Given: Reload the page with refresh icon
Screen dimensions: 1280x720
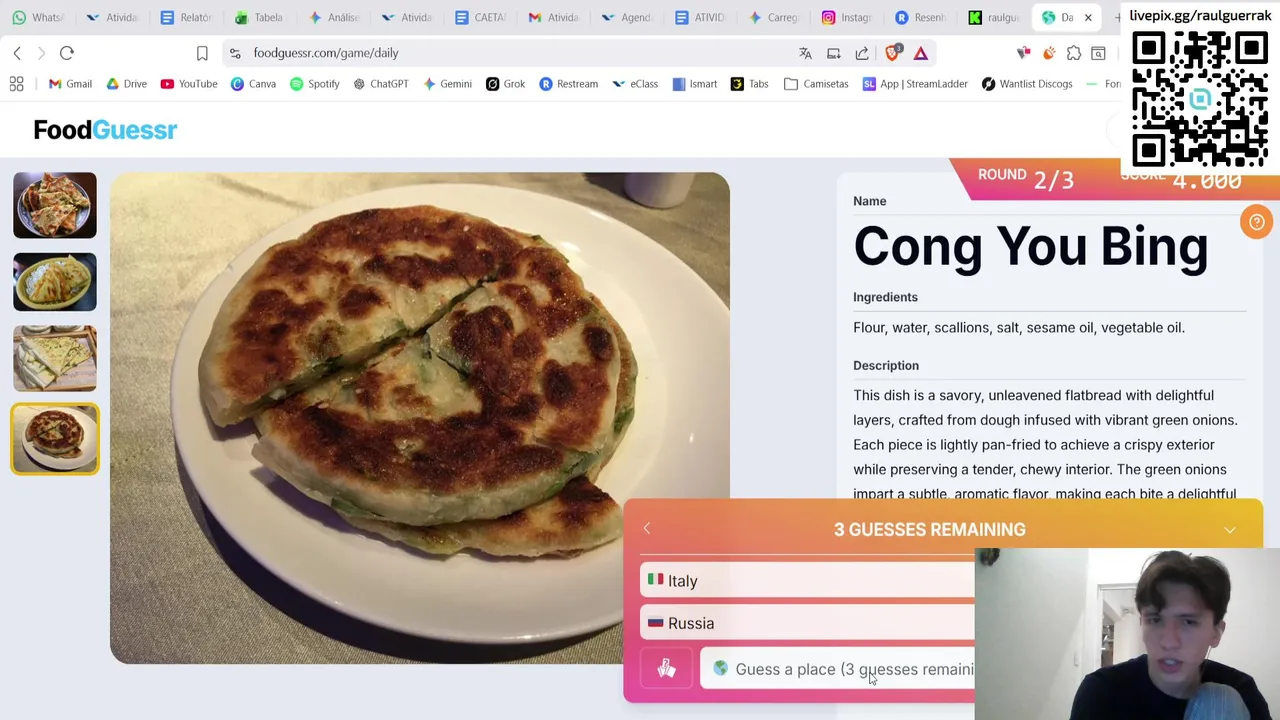Looking at the screenshot, I should click(67, 53).
